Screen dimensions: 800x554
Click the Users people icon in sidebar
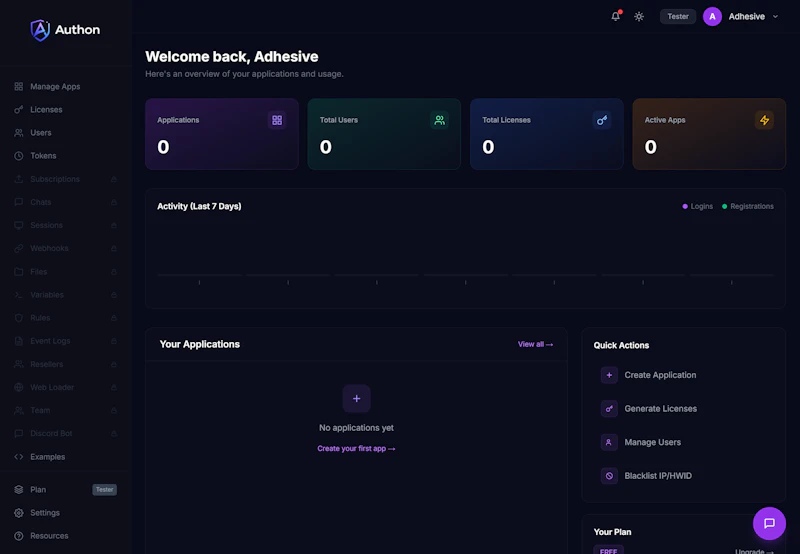(19, 133)
